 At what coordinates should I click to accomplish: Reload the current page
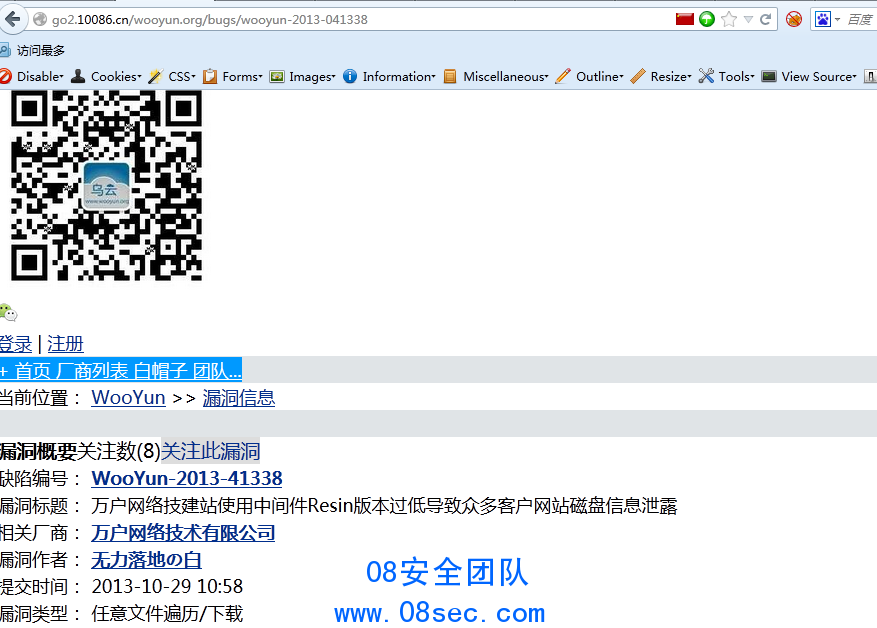[x=766, y=20]
